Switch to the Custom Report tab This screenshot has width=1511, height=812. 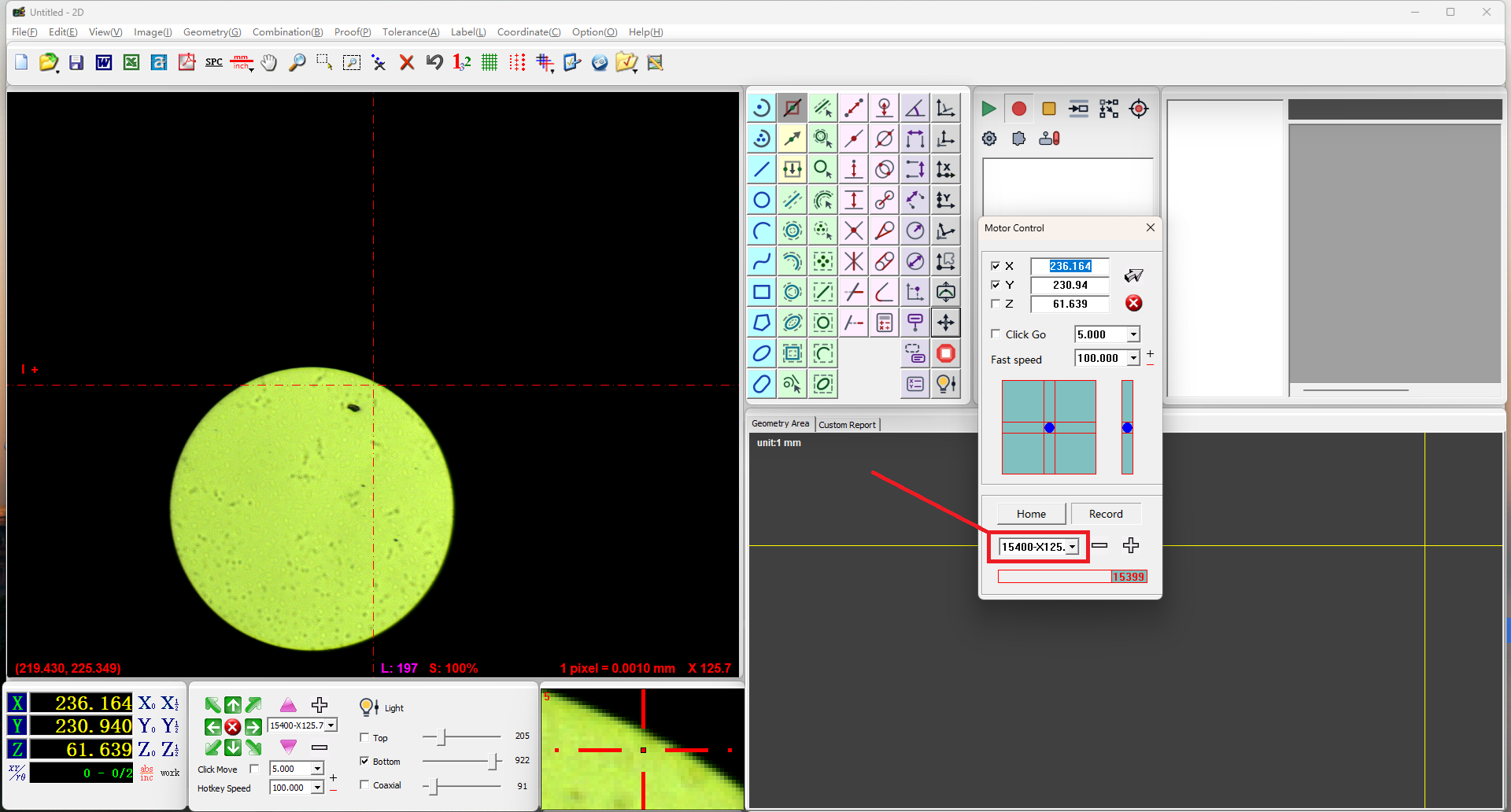coord(847,425)
